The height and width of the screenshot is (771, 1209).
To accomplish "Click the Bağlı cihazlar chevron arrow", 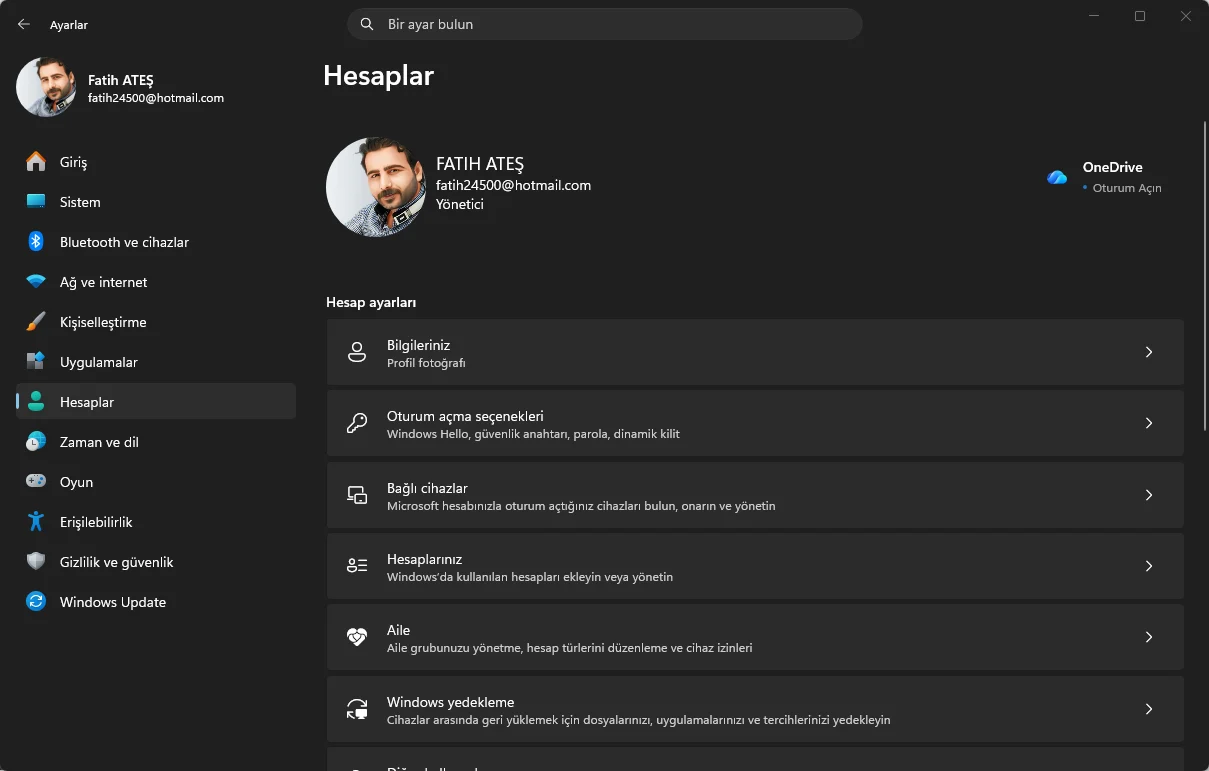I will click(x=1149, y=494).
